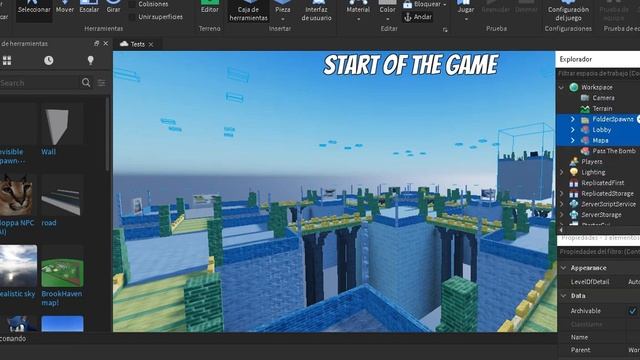Image resolution: width=640 pixels, height=360 pixels.
Task: Insert the road asset thumbnail
Action: click(x=62, y=195)
